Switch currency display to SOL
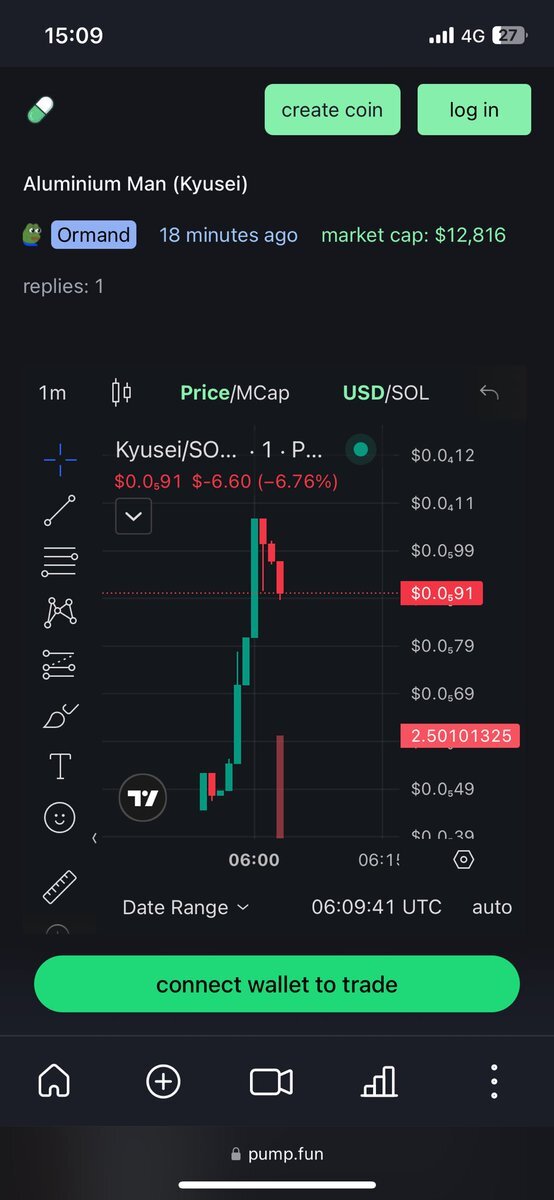This screenshot has height=1200, width=554. coord(410,393)
